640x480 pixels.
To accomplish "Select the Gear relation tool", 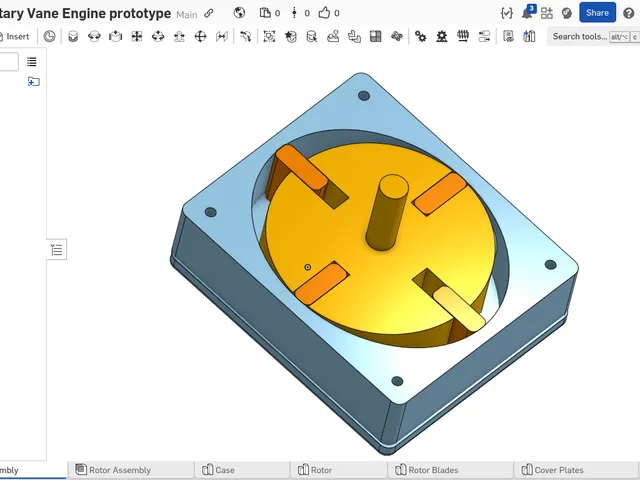I will pyautogui.click(x=420, y=36).
